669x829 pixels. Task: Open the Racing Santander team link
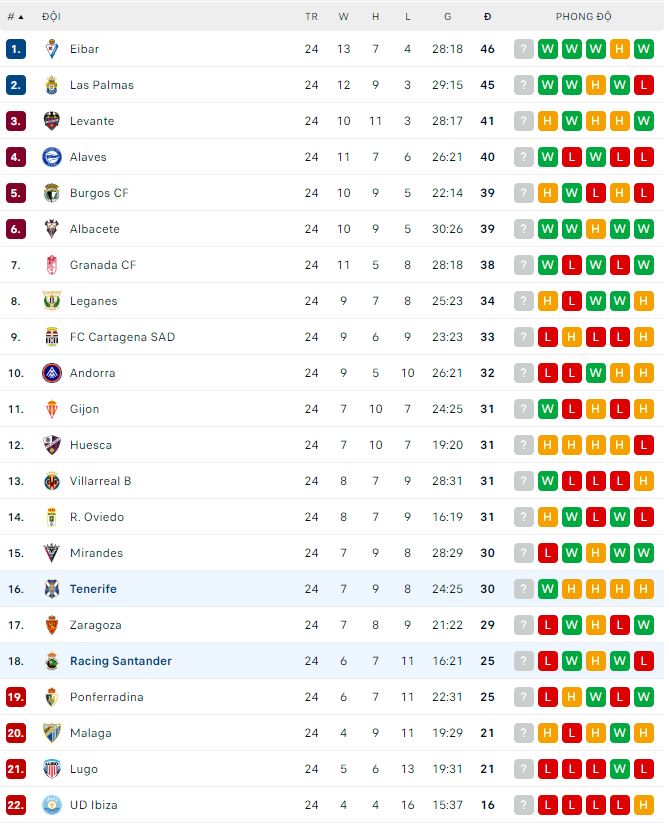(x=121, y=661)
